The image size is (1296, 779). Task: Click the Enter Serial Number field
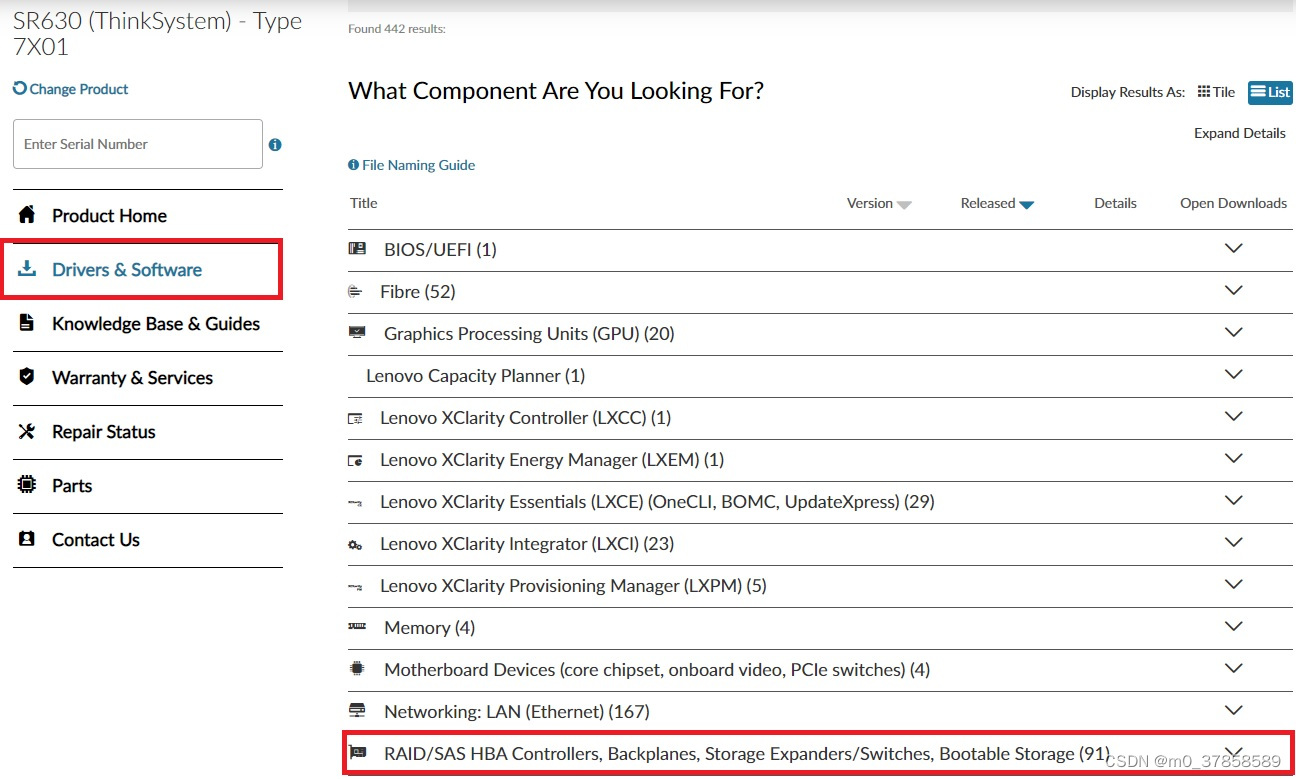coord(138,144)
